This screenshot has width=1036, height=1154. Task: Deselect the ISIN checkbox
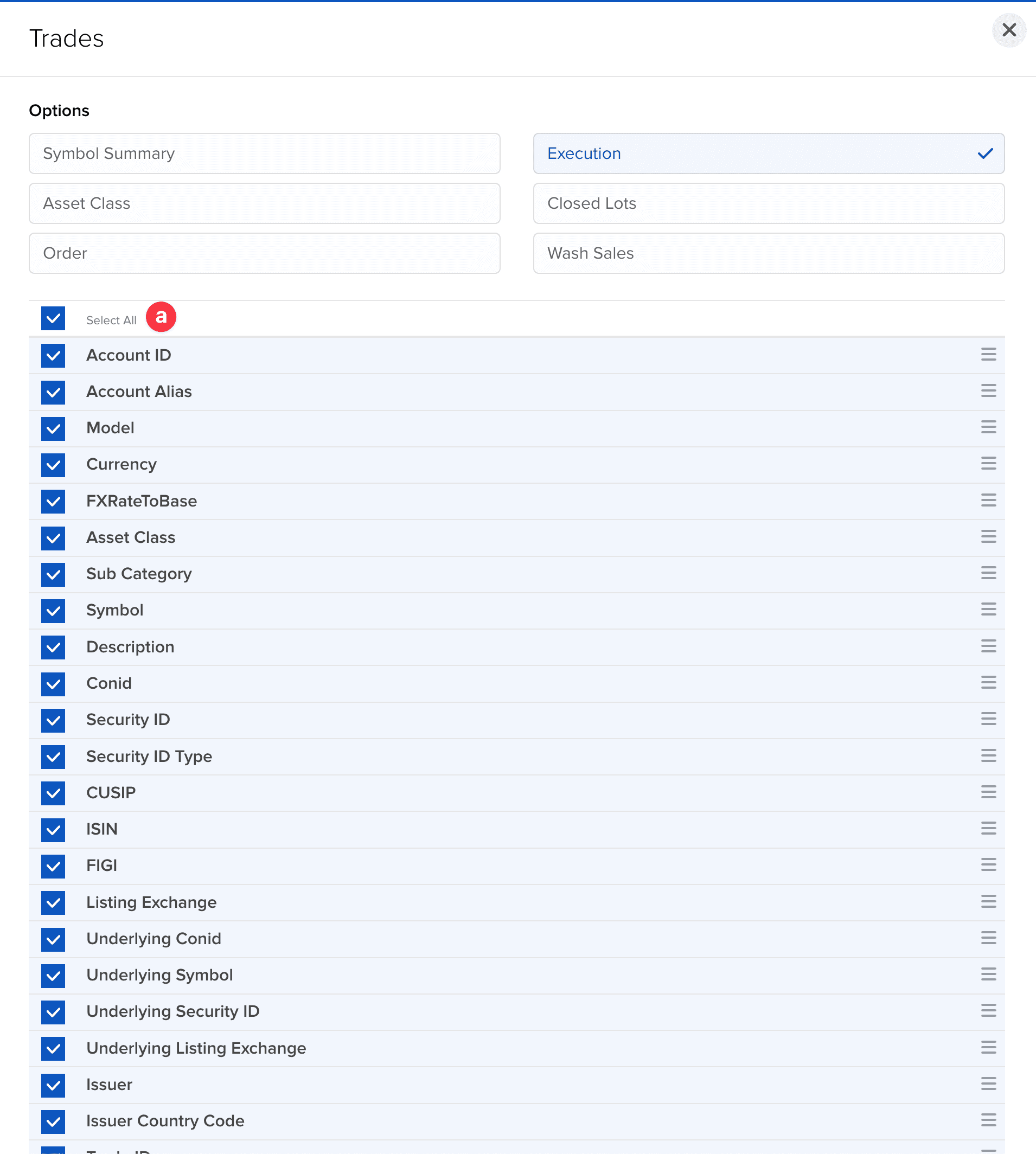point(53,830)
